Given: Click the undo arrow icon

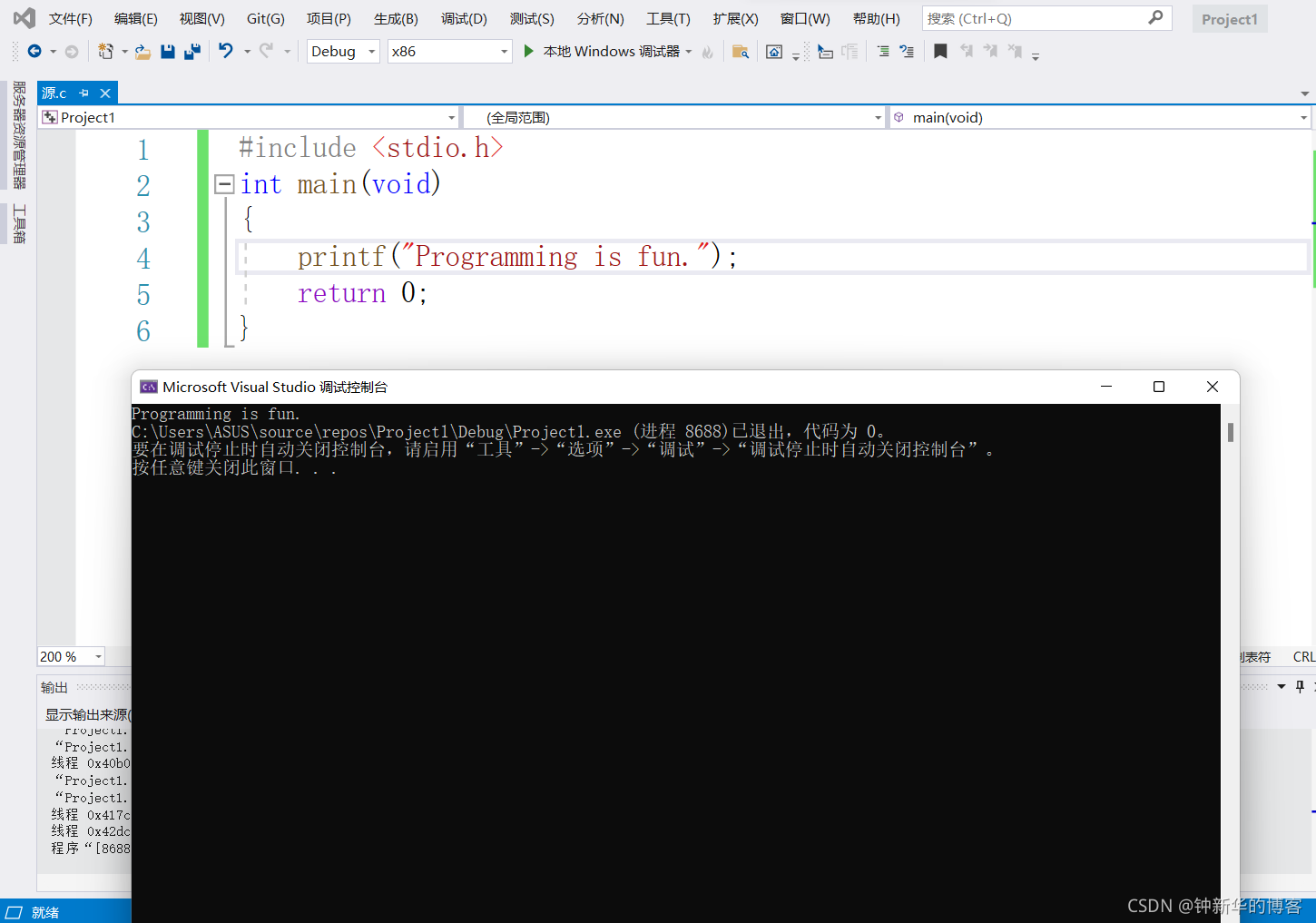Looking at the screenshot, I should point(226,51).
